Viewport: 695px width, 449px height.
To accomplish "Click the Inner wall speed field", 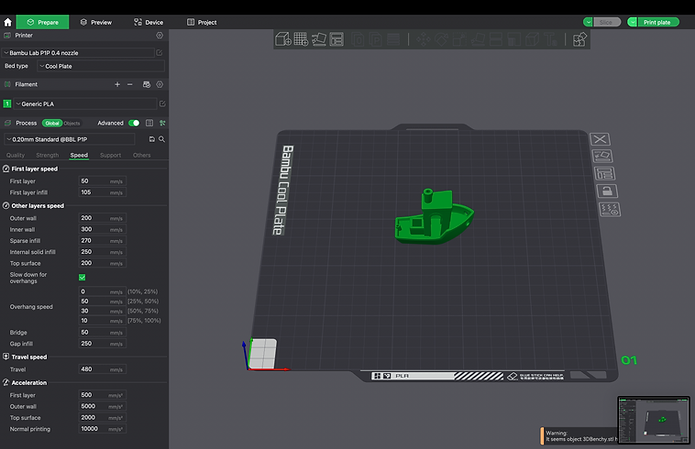I will 102,230.
